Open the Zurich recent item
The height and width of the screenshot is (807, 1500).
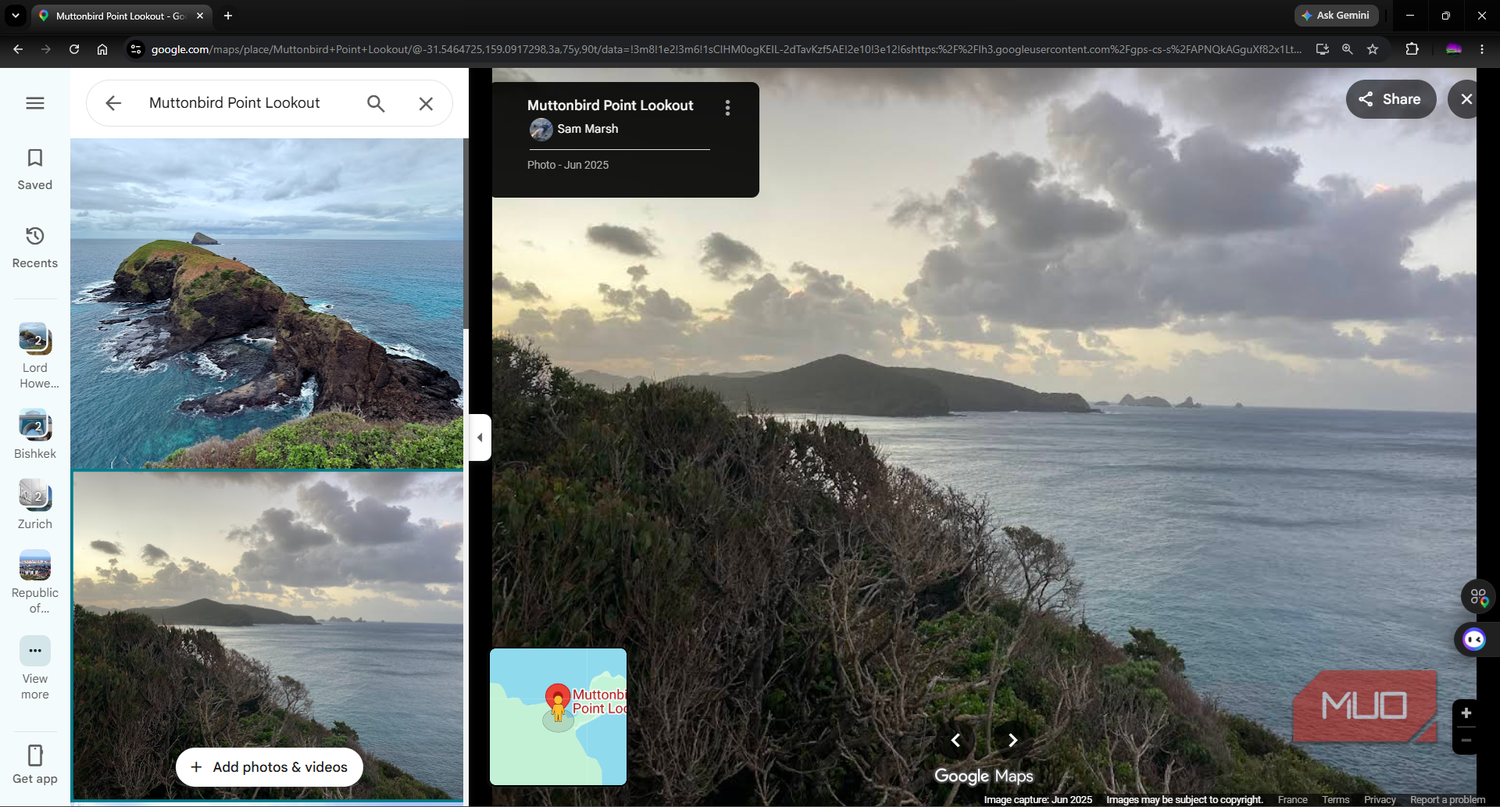(x=35, y=505)
